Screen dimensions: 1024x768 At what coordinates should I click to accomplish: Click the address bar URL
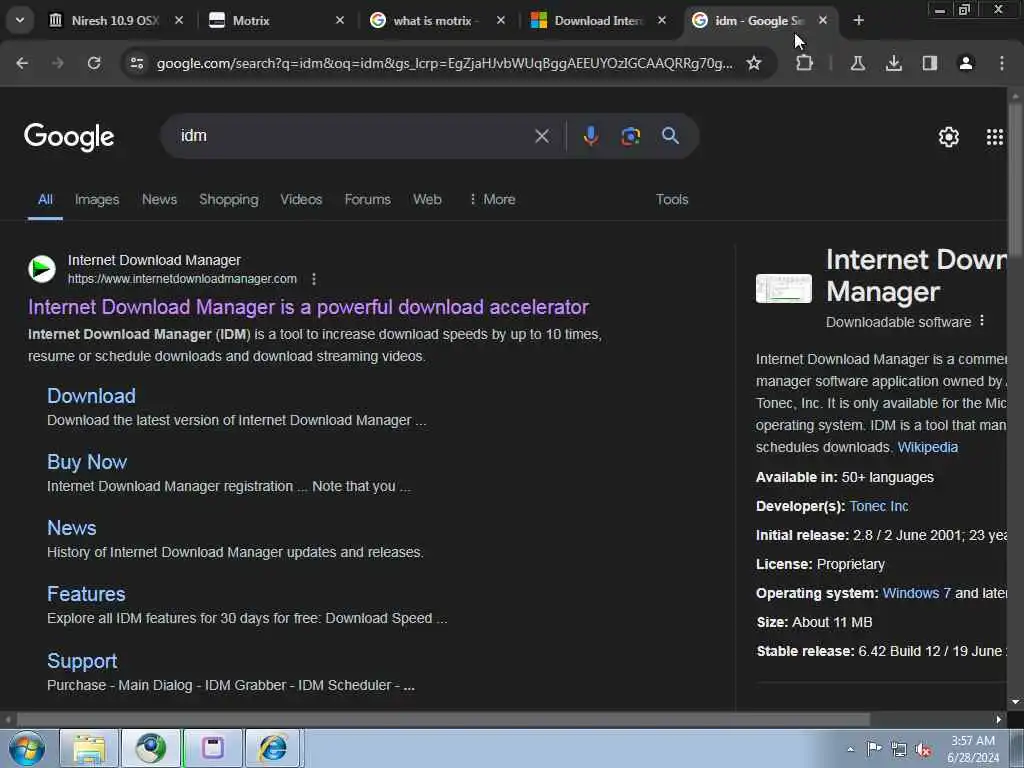coord(444,63)
